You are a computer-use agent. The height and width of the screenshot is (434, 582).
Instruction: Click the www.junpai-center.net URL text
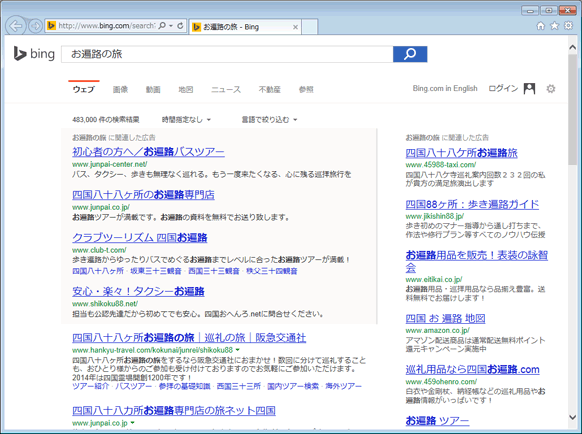[x=109, y=164]
